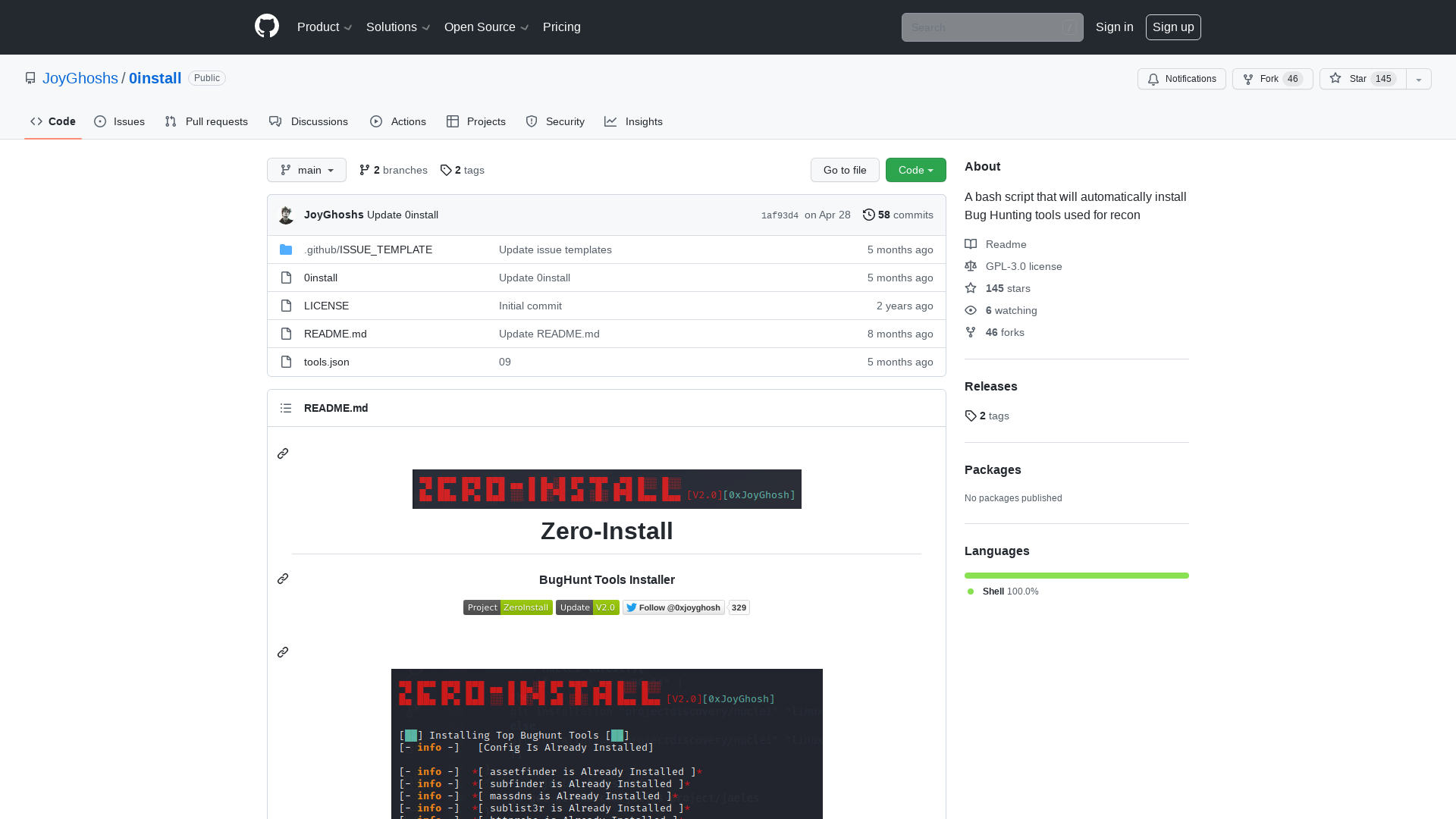The image size is (1456, 819).
Task: Click the fork icon beside 46 forks
Action: pos(971,332)
